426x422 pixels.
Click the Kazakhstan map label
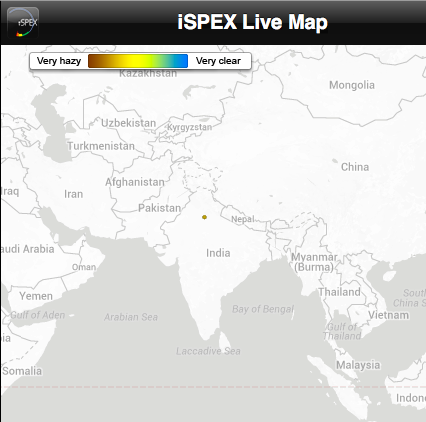tap(148, 74)
